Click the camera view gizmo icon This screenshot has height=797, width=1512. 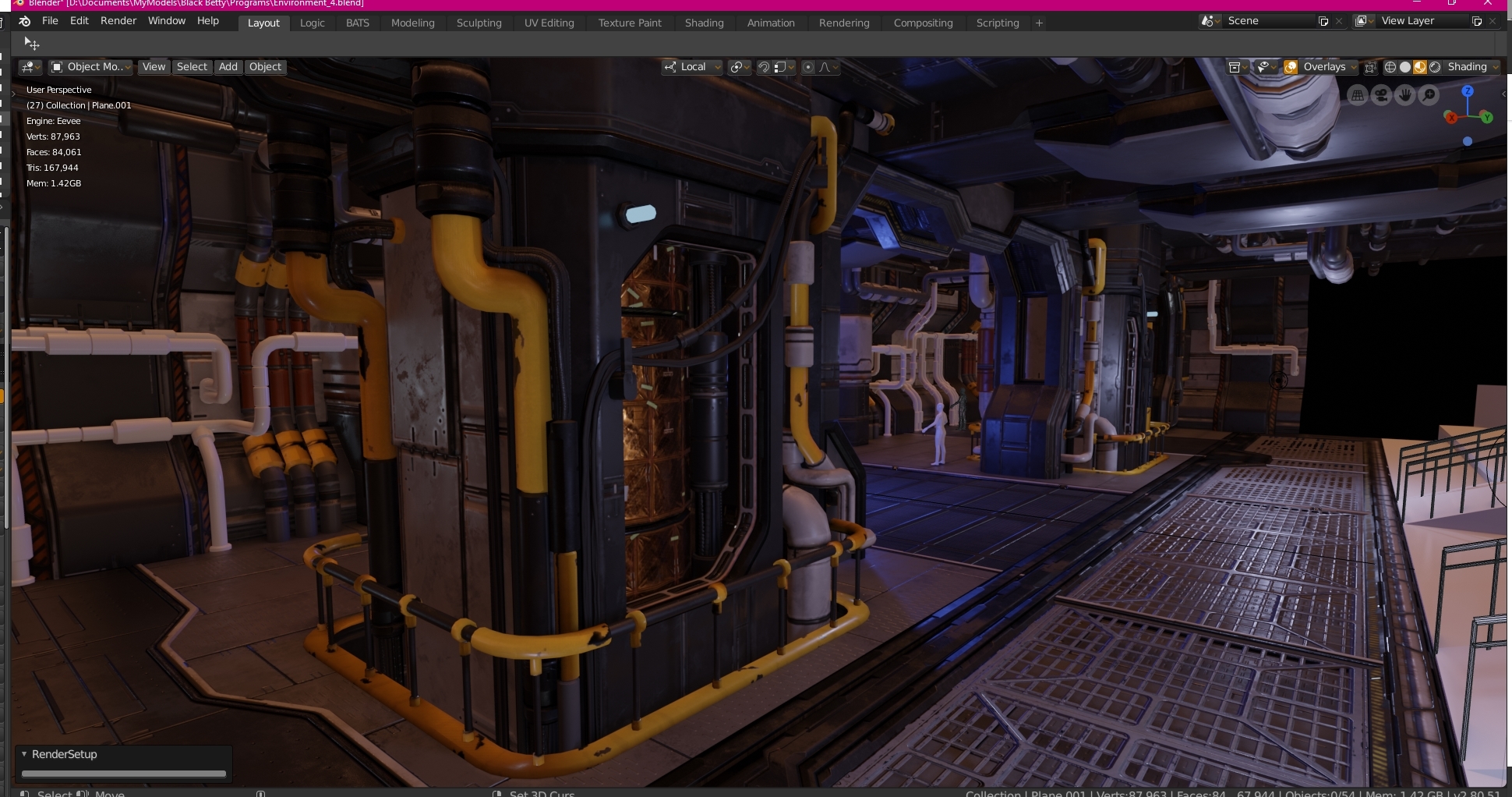1381,95
